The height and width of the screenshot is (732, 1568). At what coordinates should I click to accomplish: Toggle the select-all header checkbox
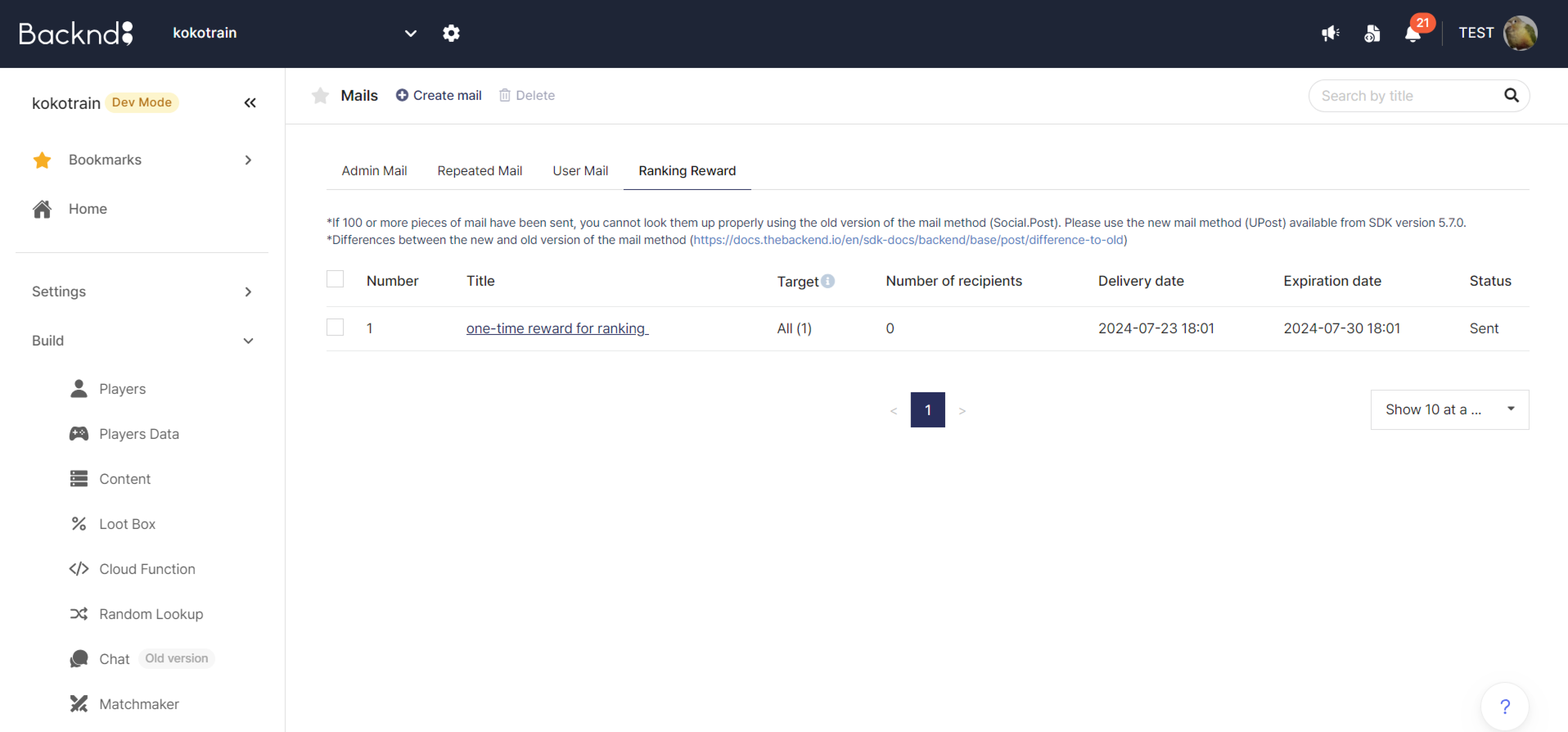pos(335,279)
